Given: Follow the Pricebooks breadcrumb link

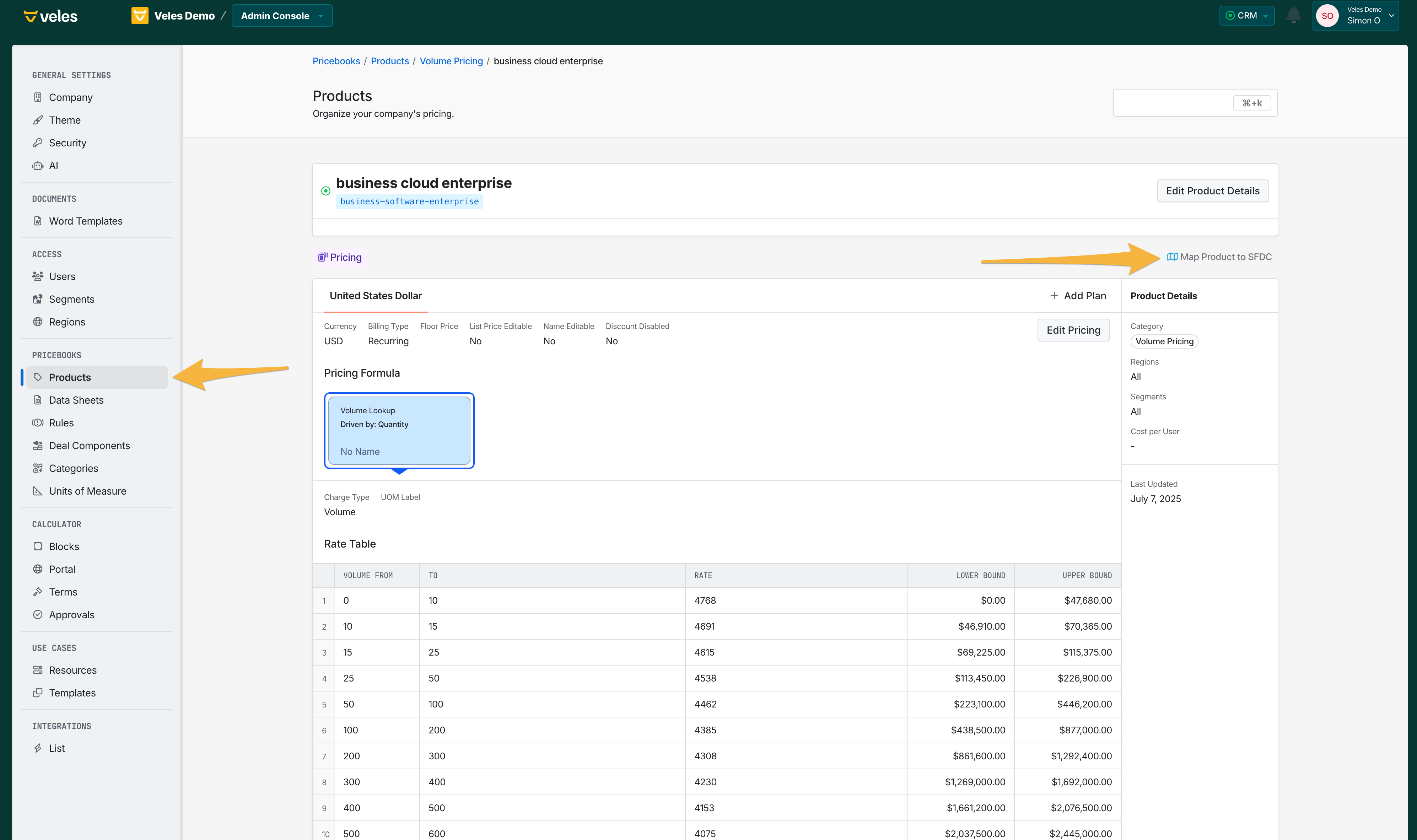Looking at the screenshot, I should pyautogui.click(x=336, y=61).
